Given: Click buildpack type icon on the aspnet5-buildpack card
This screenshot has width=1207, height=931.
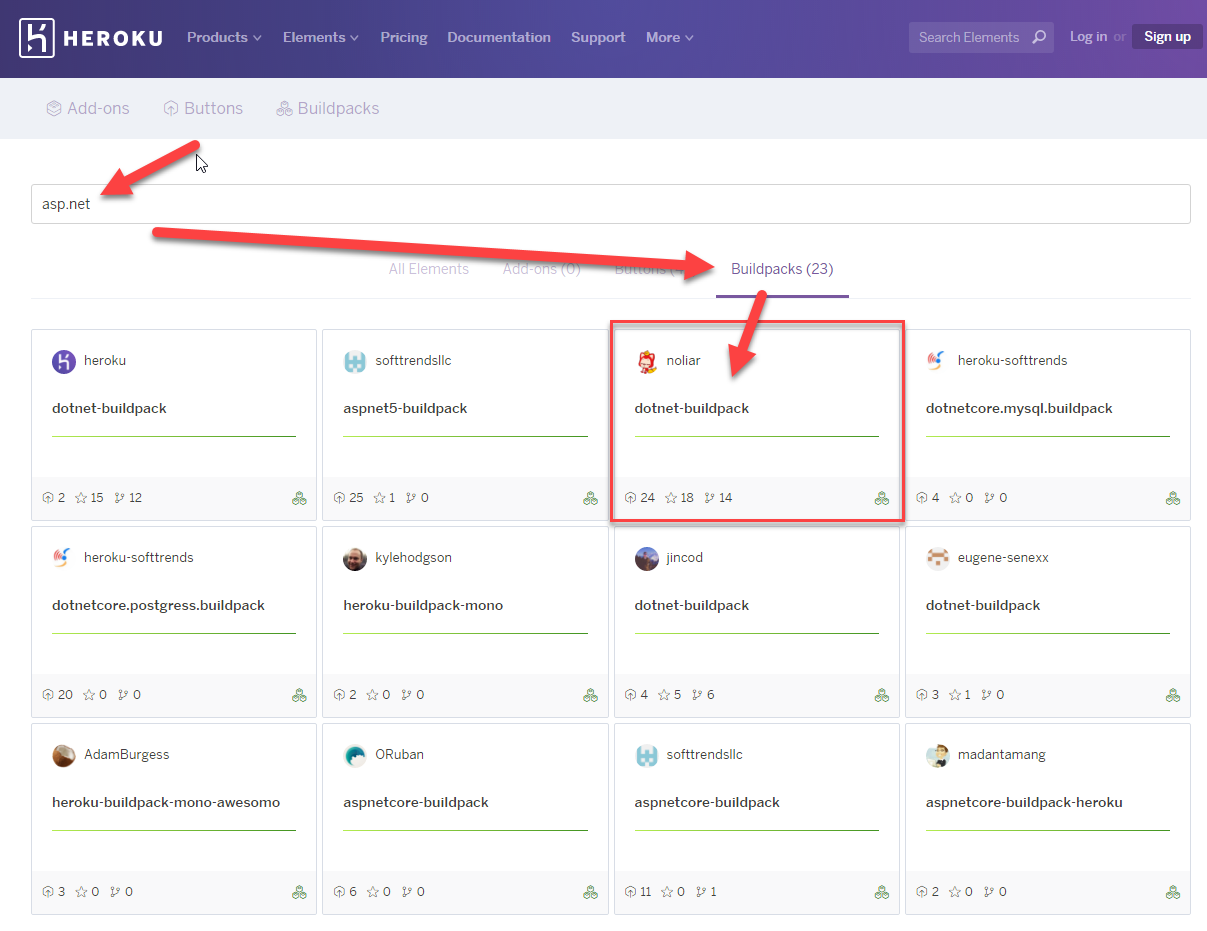Looking at the screenshot, I should tap(591, 498).
